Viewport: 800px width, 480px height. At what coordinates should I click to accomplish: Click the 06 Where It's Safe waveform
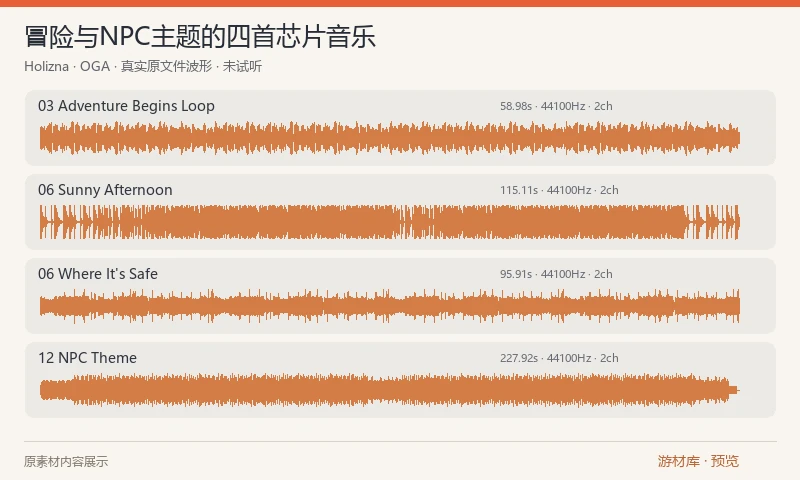(390, 306)
